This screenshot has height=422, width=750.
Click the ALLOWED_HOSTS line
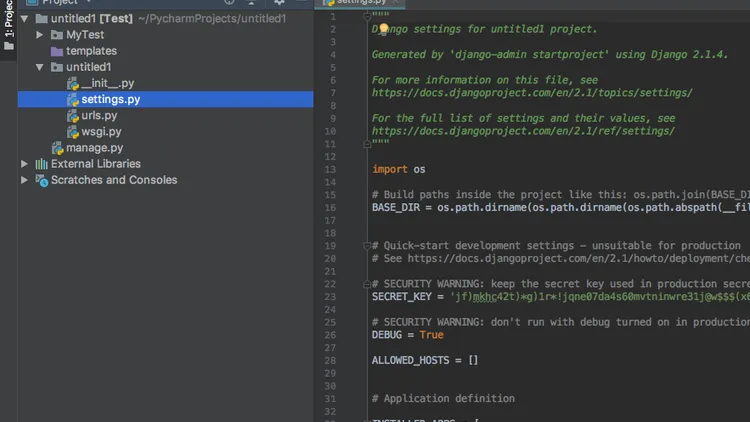tap(425, 360)
